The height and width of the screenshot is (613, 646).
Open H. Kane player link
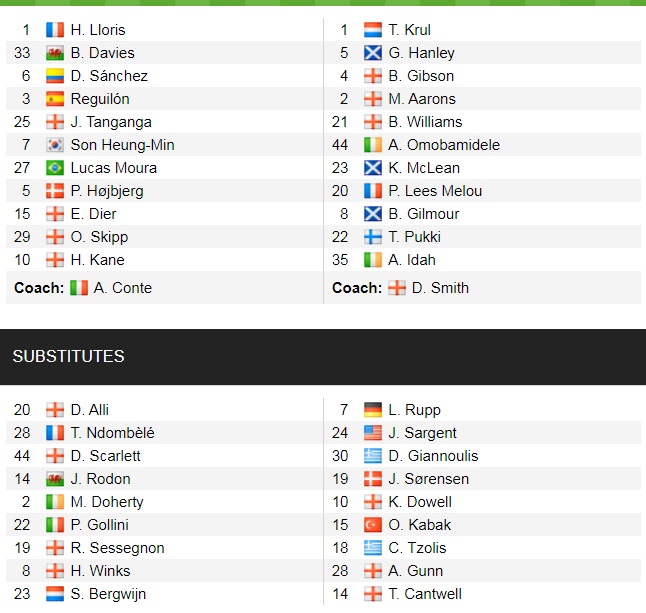coord(97,260)
